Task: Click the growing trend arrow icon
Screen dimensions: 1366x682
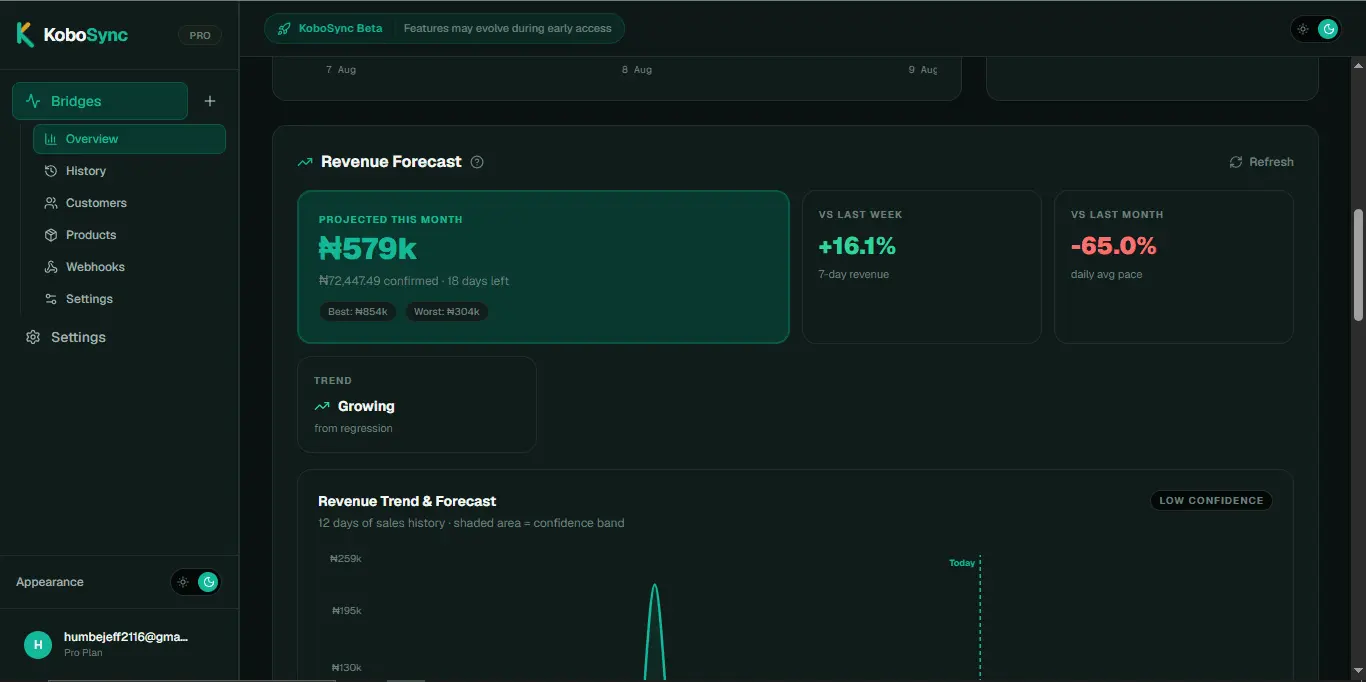Action: click(322, 407)
